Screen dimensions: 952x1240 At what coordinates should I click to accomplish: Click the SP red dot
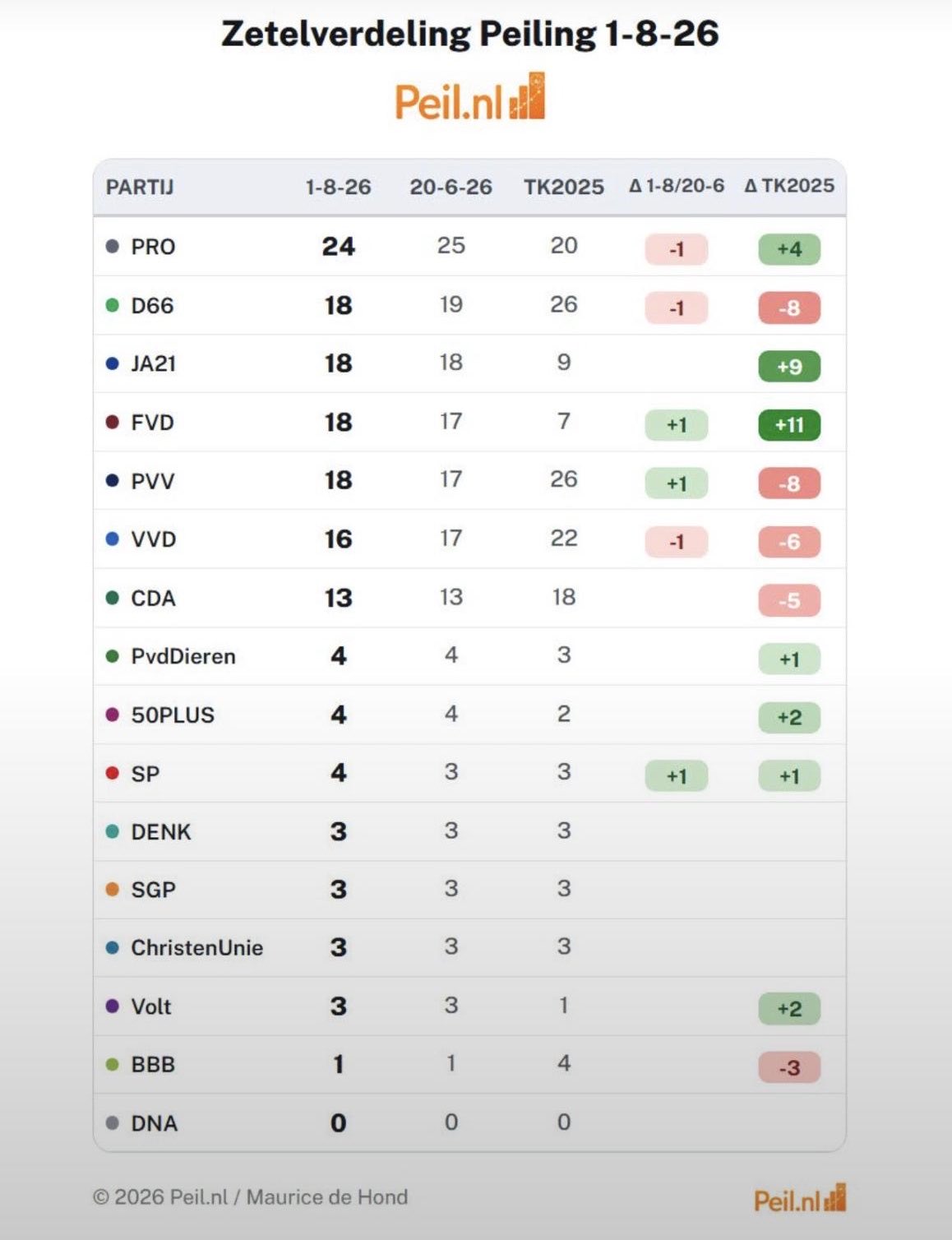pyautogui.click(x=113, y=773)
